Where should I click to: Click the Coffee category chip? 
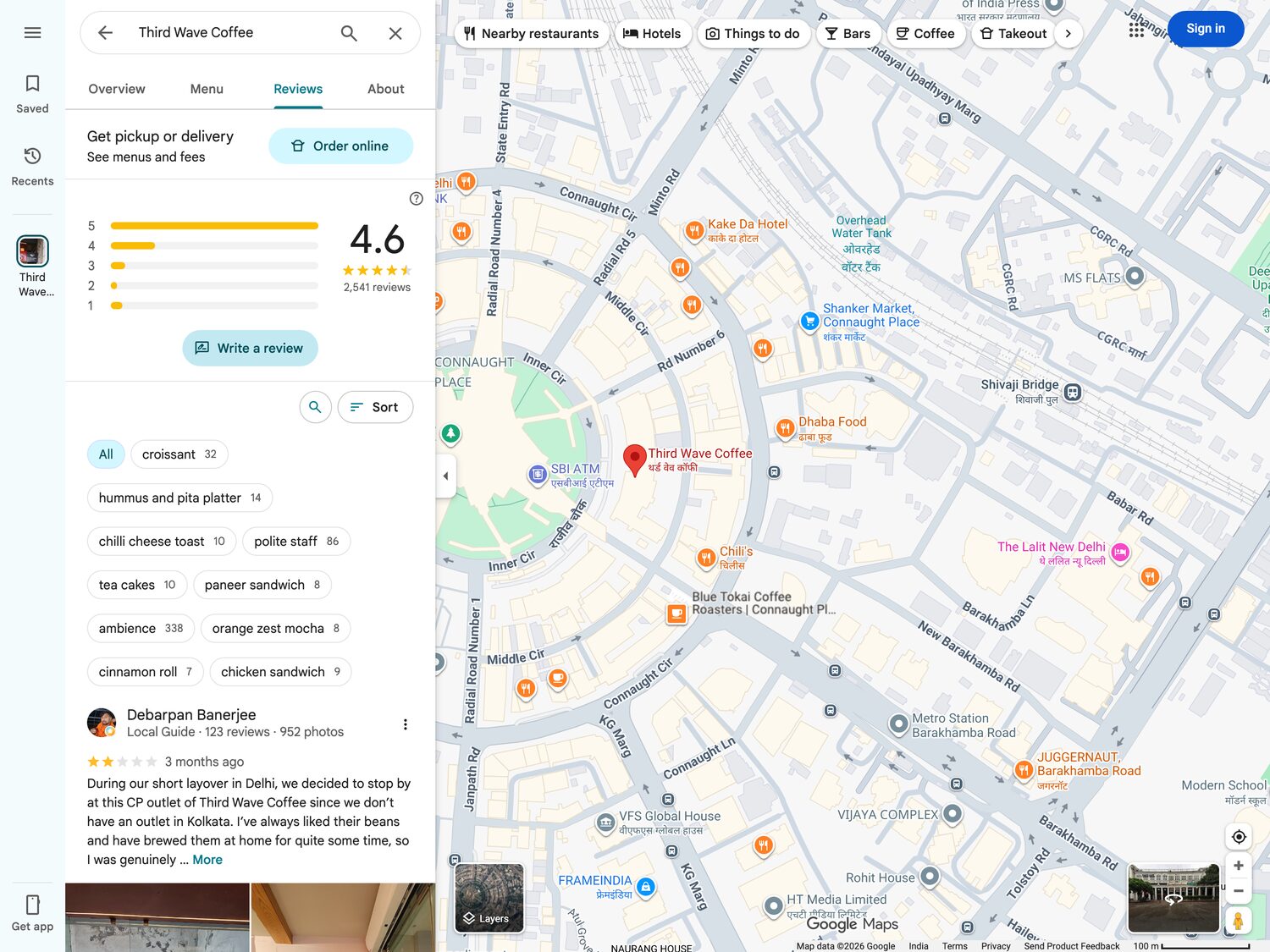click(925, 34)
